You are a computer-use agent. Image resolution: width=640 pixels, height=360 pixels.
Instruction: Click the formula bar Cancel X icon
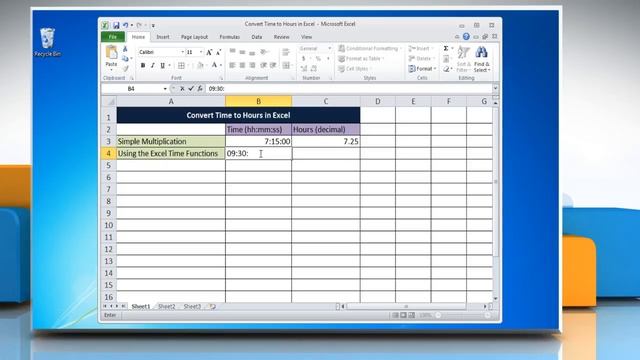[182, 89]
